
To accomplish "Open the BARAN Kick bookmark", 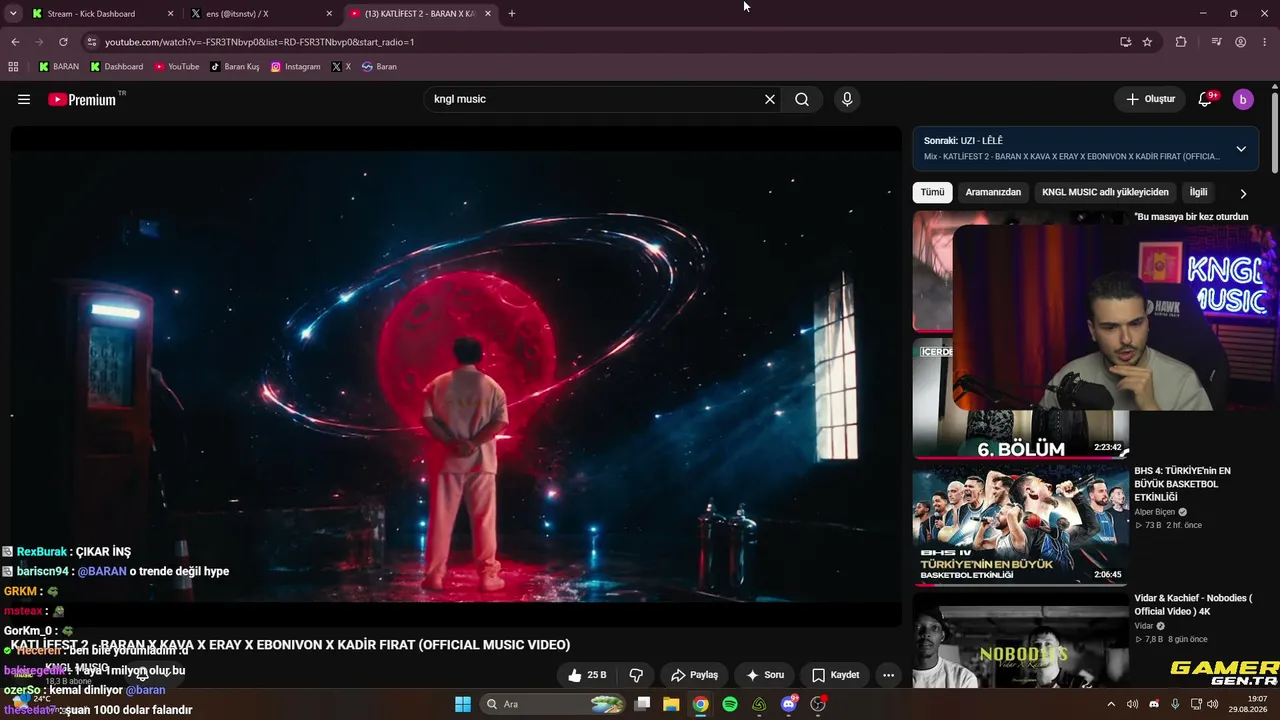I will point(59,67).
